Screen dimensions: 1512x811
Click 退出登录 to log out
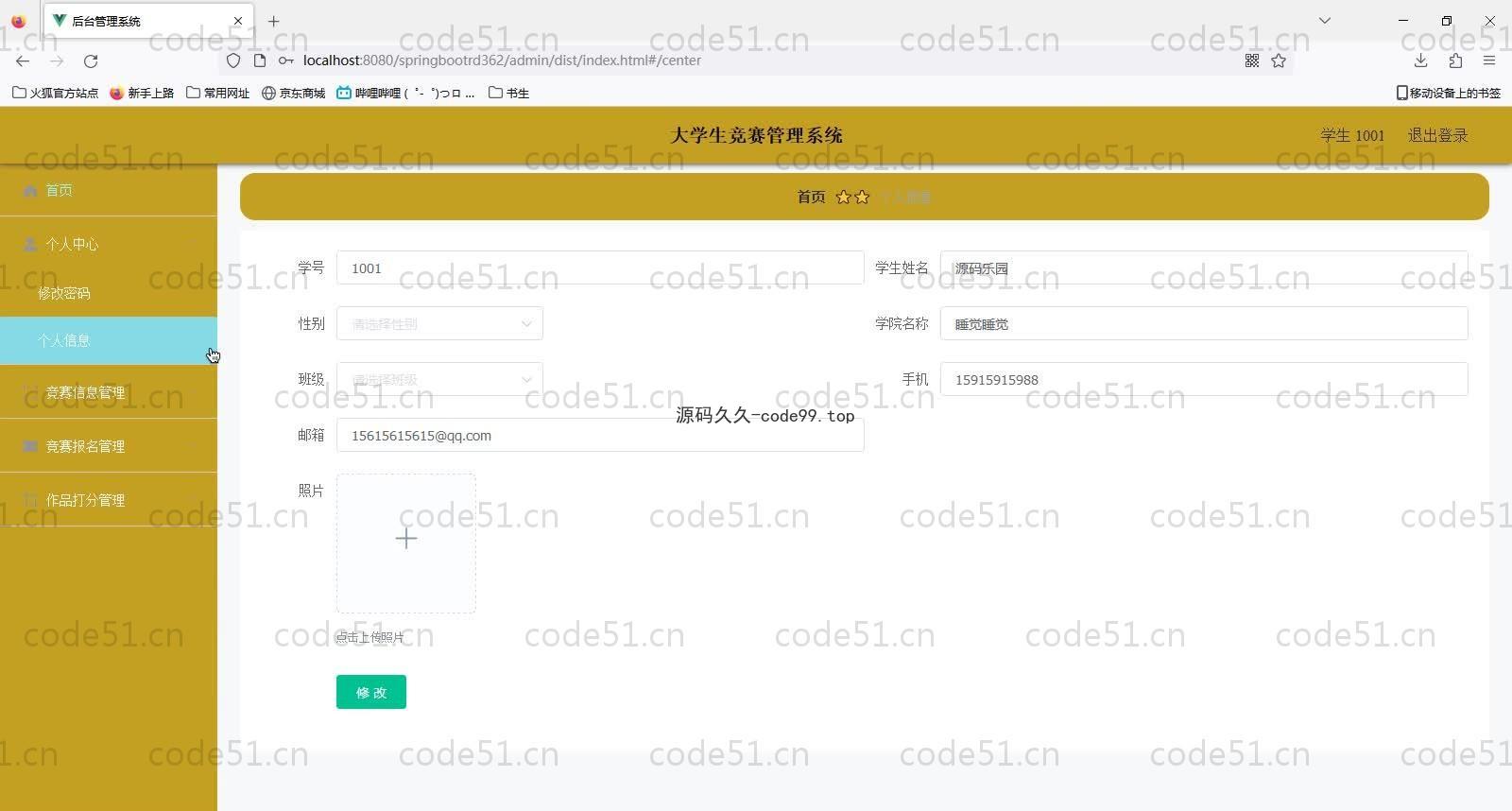pyautogui.click(x=1437, y=135)
